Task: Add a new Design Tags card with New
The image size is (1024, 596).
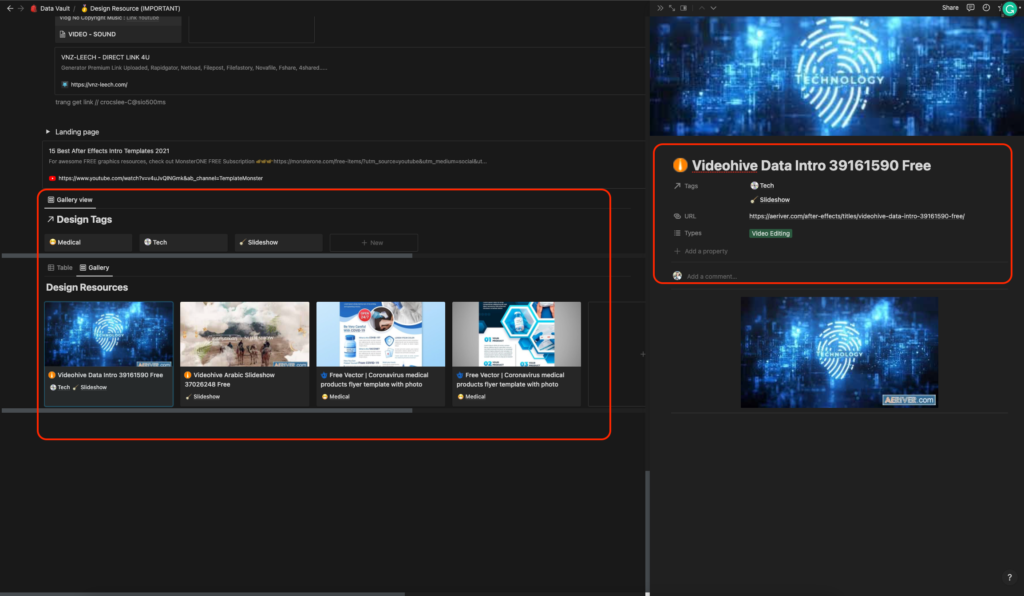Action: click(373, 242)
